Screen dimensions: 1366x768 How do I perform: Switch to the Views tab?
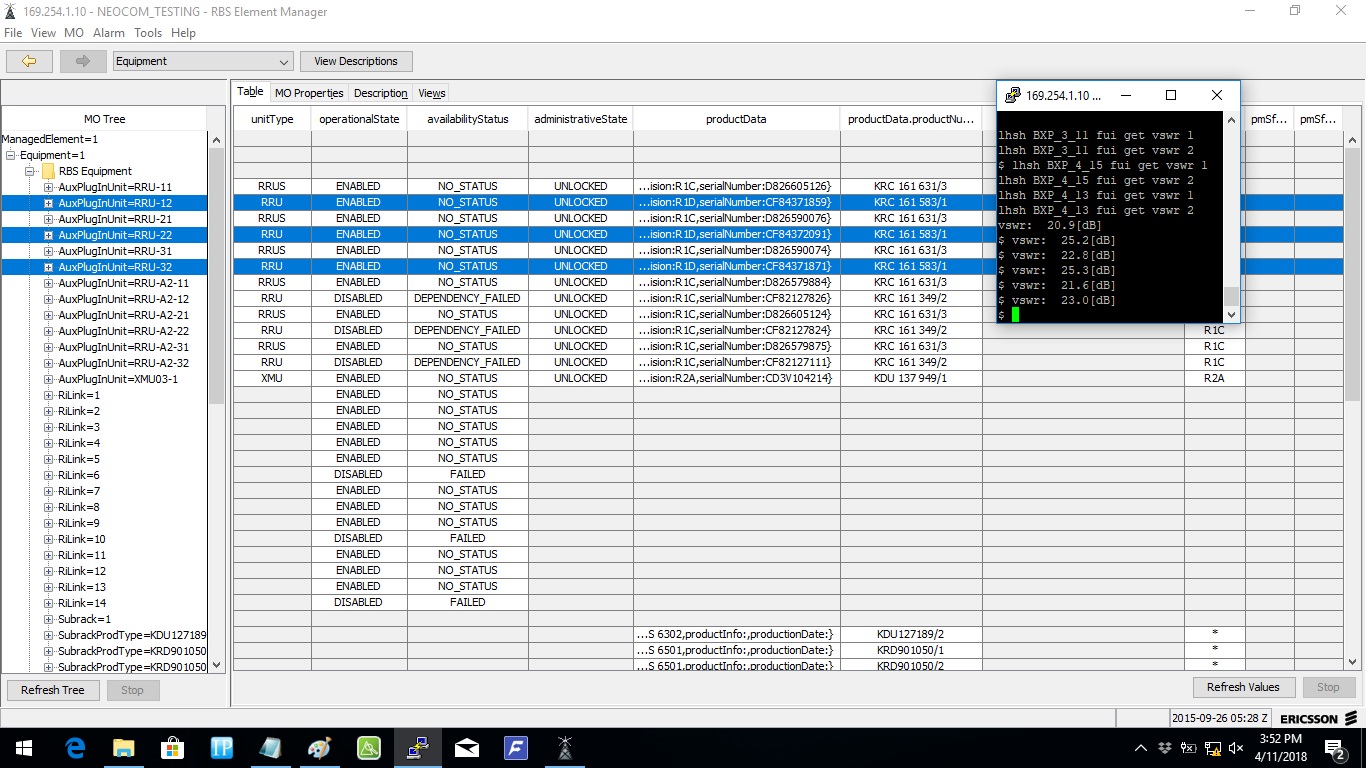coord(432,93)
